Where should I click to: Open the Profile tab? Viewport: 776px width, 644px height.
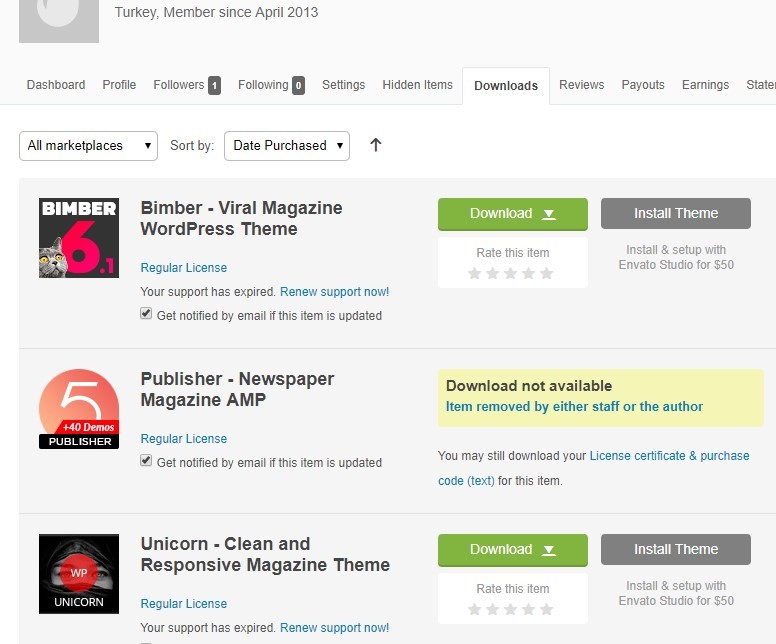[x=119, y=85]
